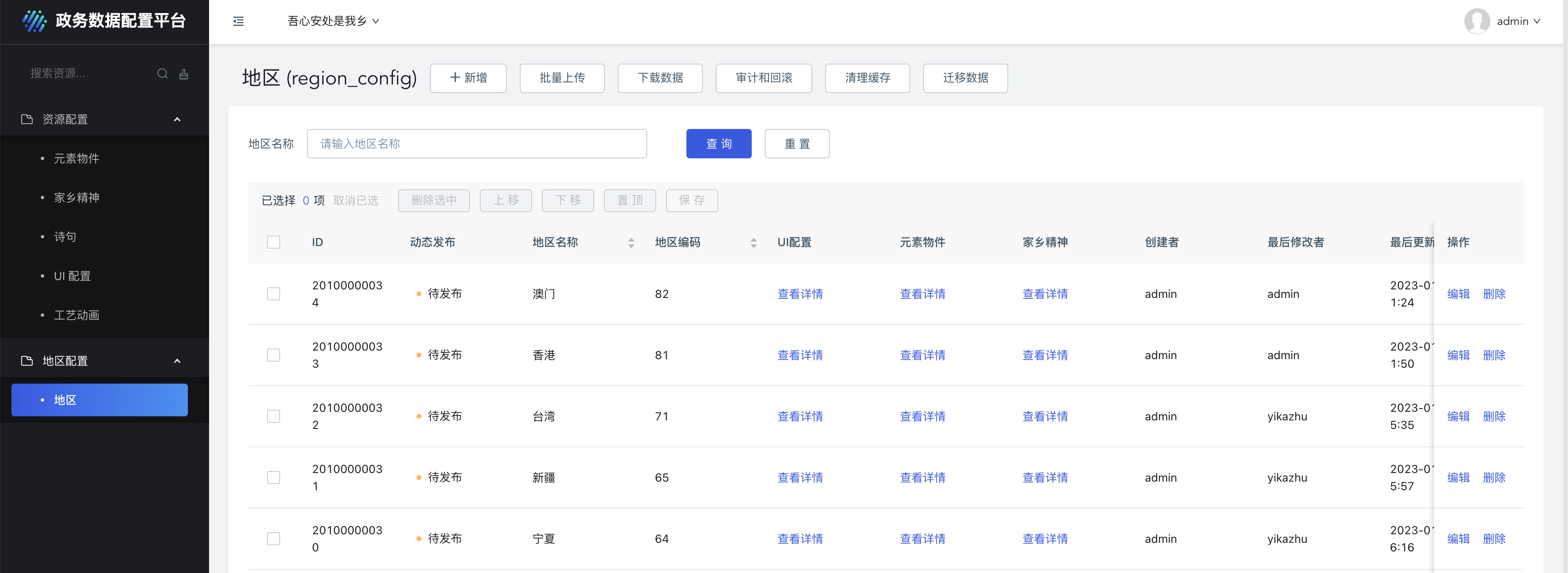Image resolution: width=1568 pixels, height=573 pixels.
Task: View 元素物件 details for 澳门
Action: [923, 294]
